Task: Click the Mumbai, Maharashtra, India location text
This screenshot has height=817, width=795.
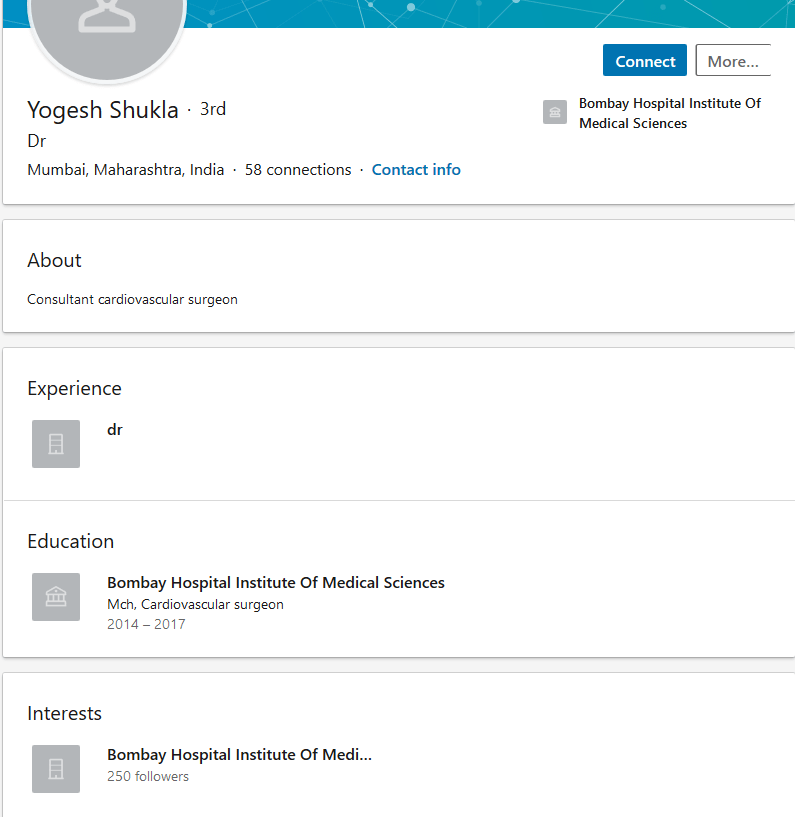Action: pyautogui.click(x=126, y=170)
